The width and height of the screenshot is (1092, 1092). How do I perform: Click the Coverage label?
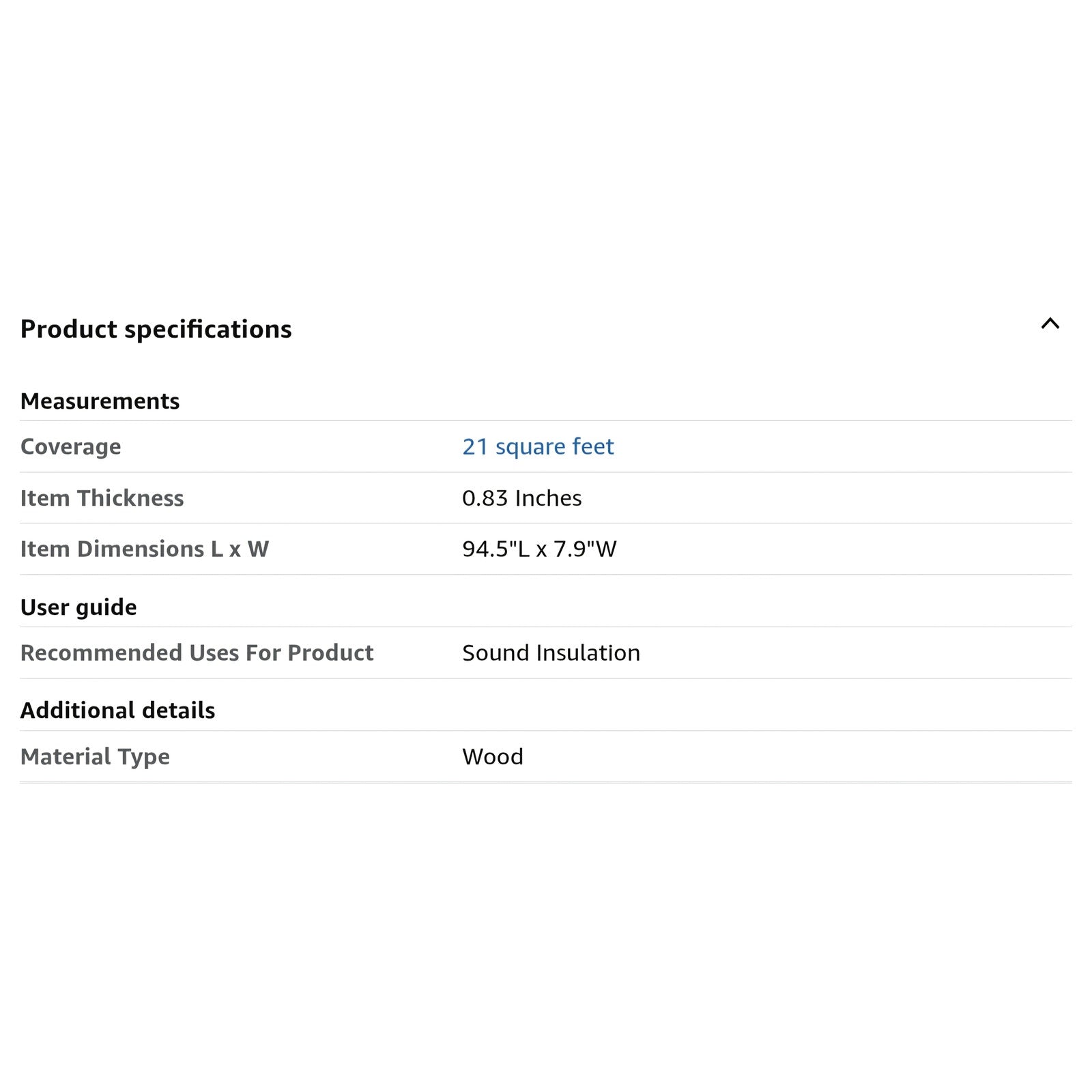[x=70, y=446]
